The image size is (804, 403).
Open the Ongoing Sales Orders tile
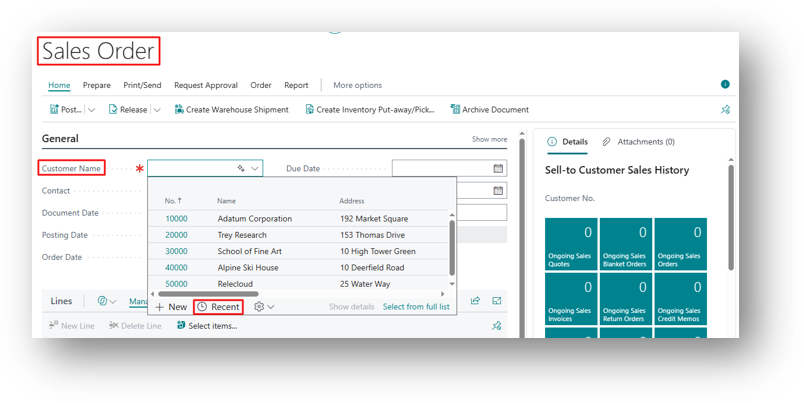[680, 244]
